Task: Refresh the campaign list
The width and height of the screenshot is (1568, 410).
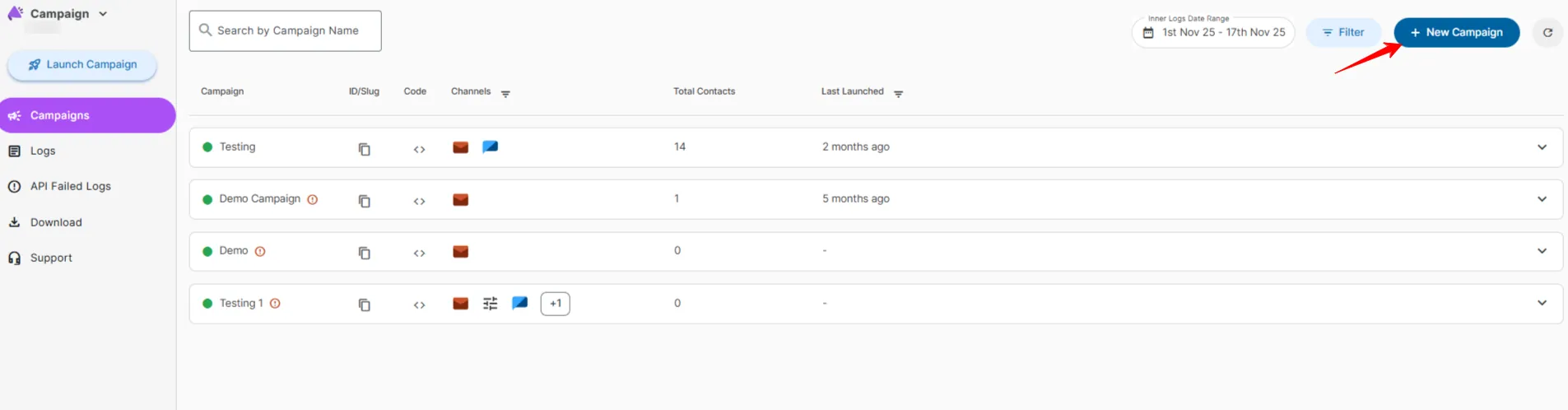Action: [x=1547, y=33]
